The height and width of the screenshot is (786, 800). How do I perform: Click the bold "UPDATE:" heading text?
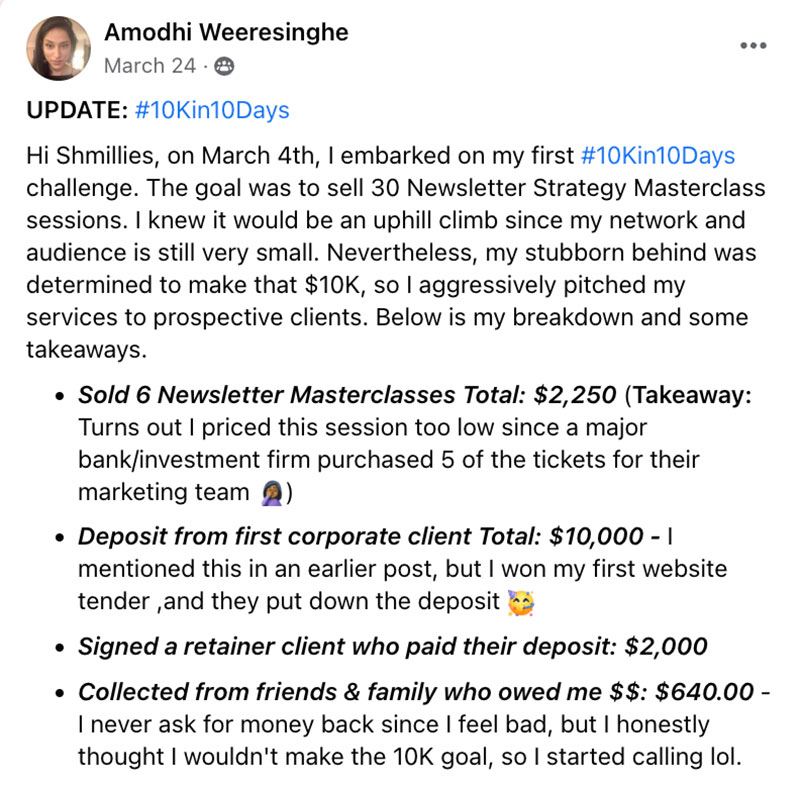click(x=78, y=110)
